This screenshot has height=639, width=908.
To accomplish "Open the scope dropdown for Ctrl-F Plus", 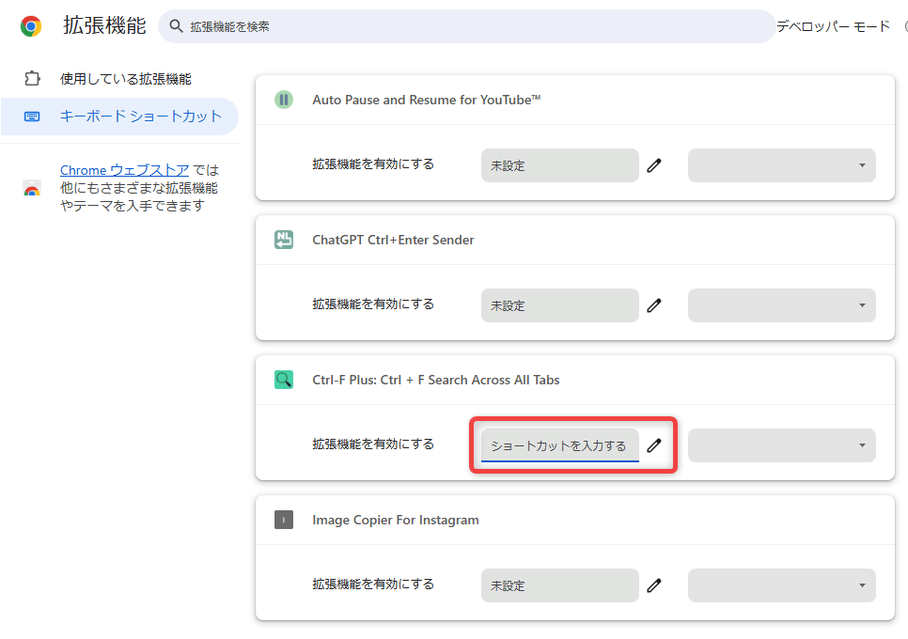I will pyautogui.click(x=782, y=446).
